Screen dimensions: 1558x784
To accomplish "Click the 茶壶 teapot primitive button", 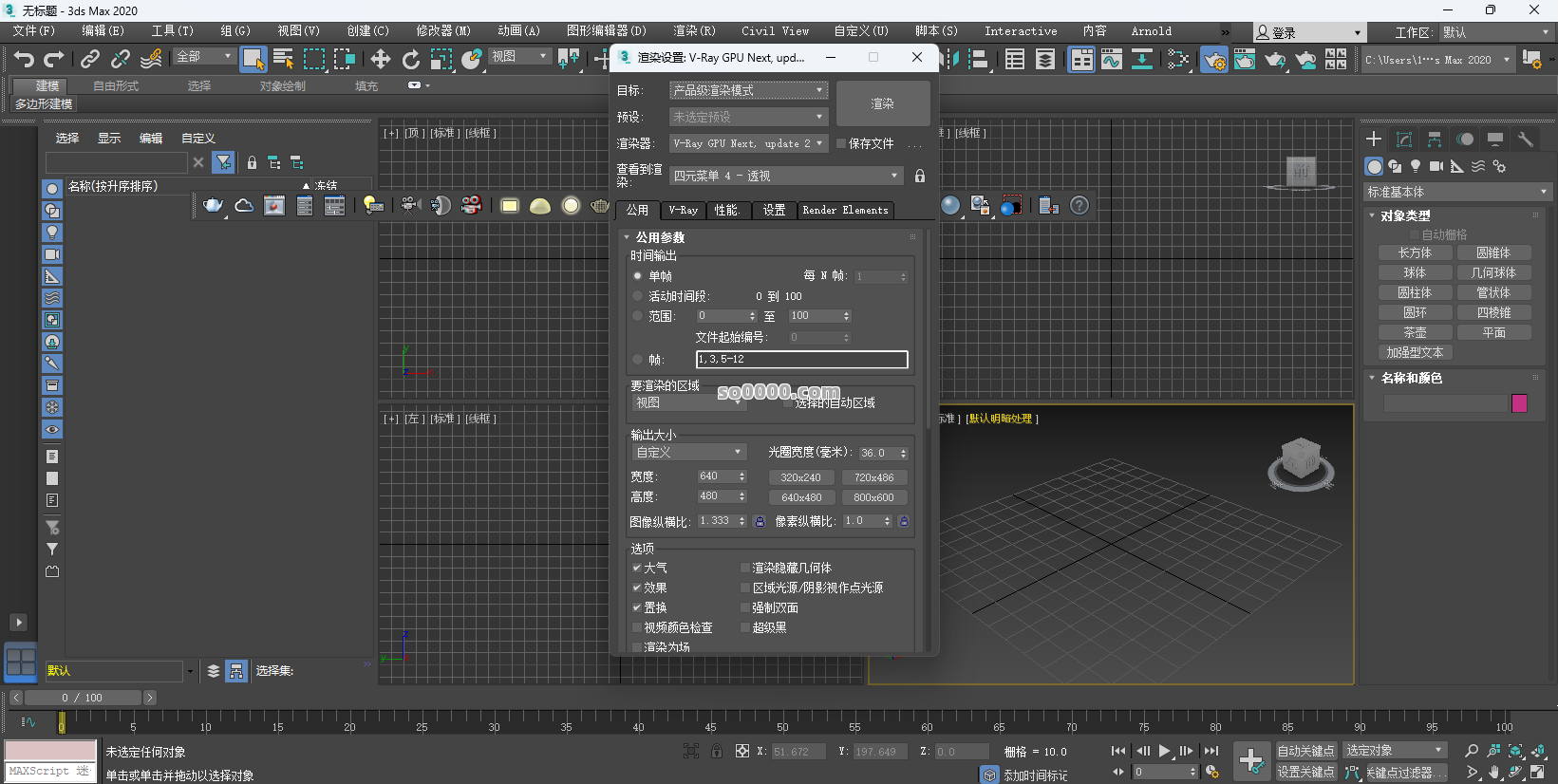I will tap(1415, 333).
